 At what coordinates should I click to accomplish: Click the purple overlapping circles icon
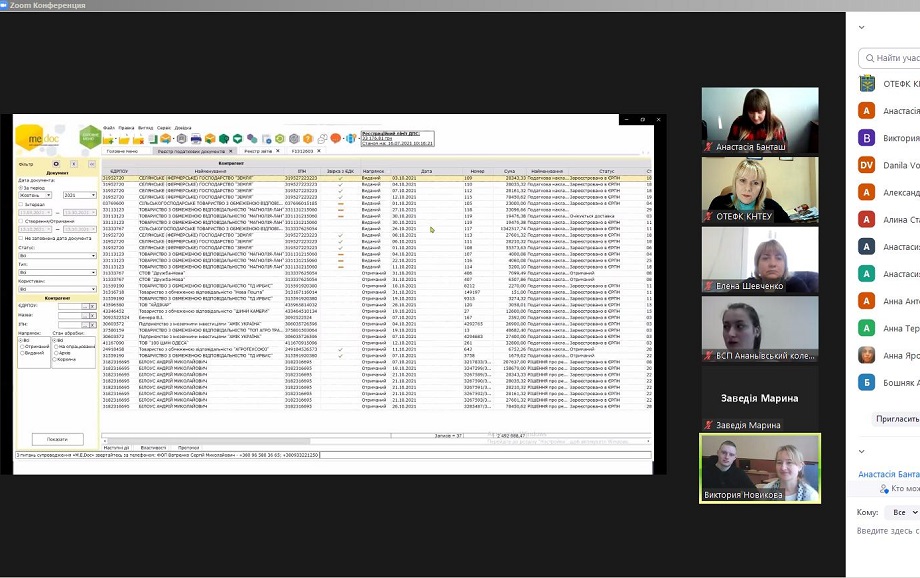[252, 139]
